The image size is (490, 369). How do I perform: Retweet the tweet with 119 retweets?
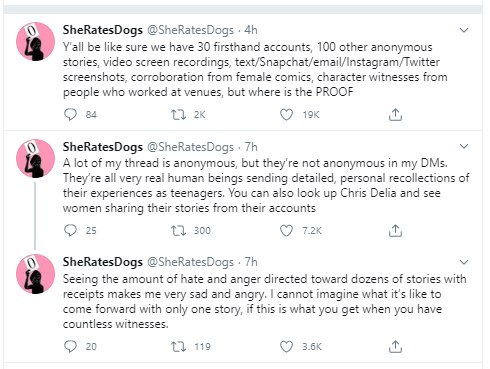pos(178,346)
